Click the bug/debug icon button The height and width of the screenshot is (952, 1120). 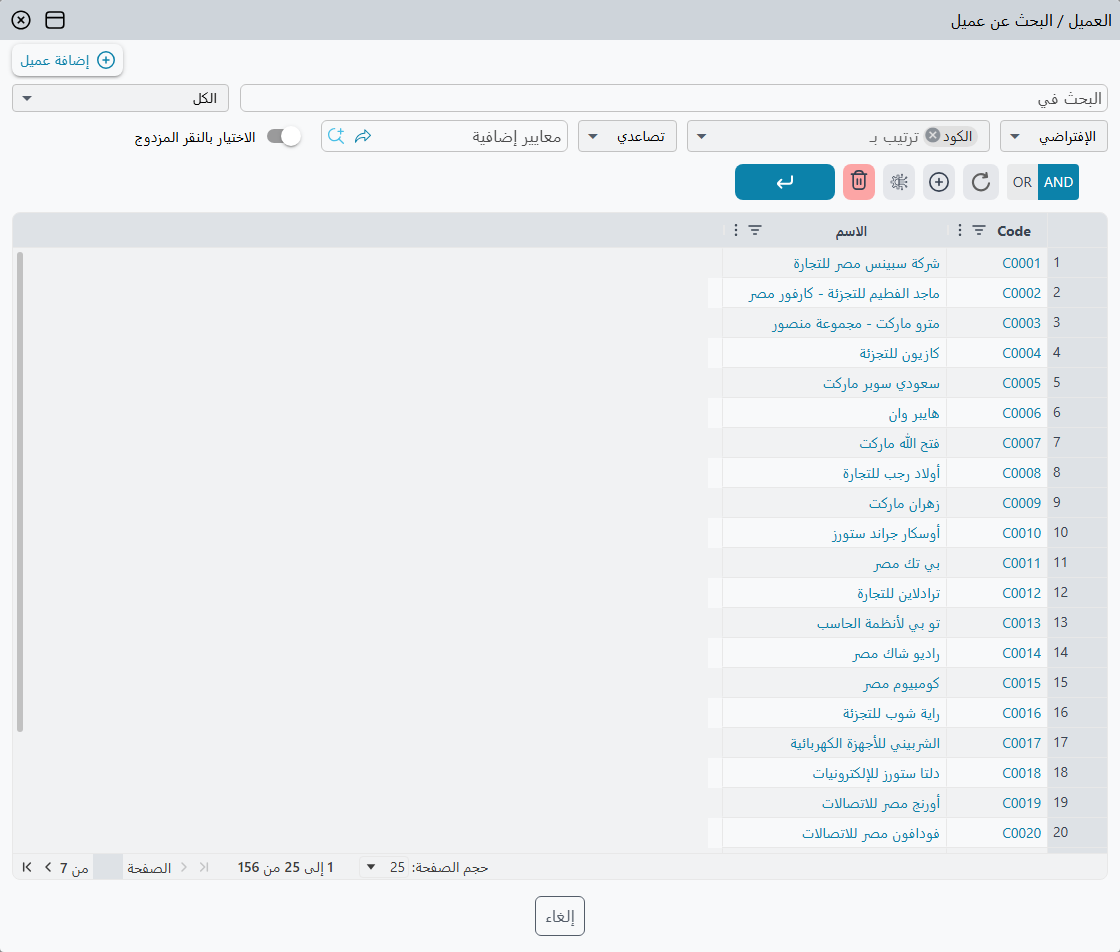(x=899, y=182)
